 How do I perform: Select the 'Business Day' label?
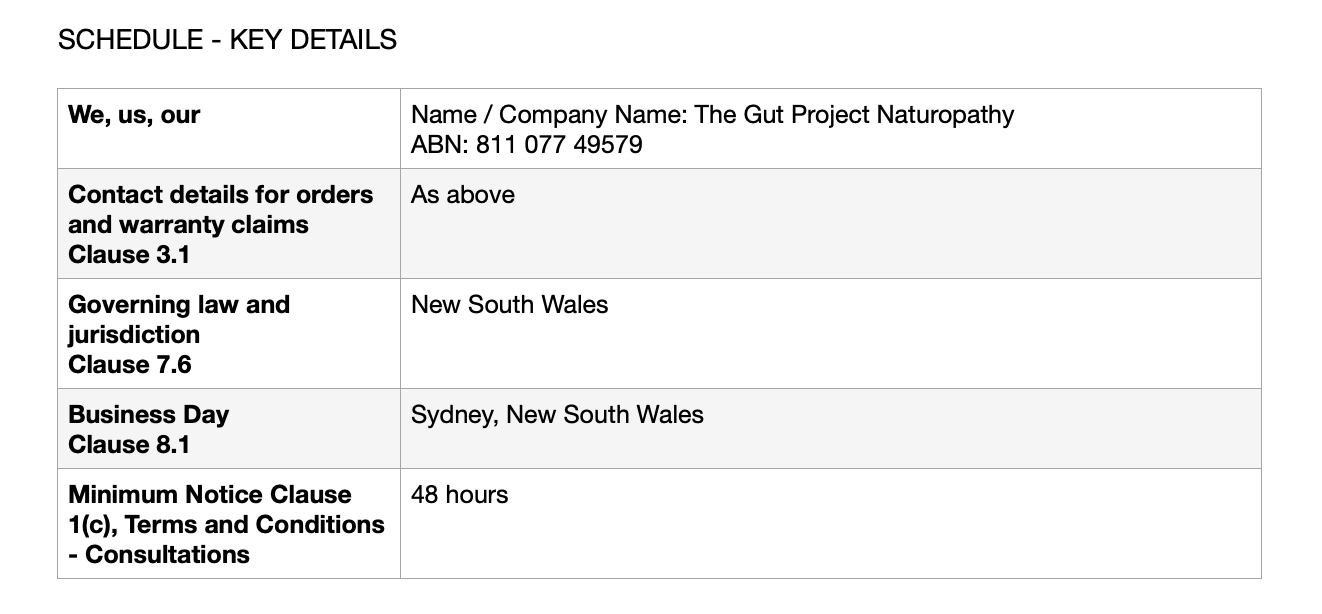coord(148,415)
